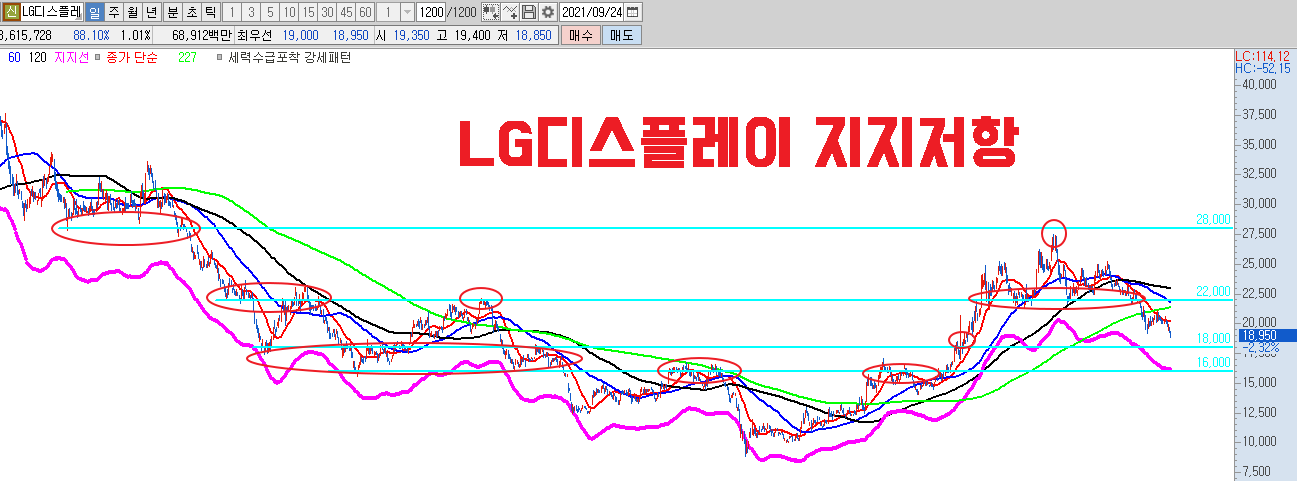Select the 월 (monthly) chart period

pyautogui.click(x=133, y=13)
